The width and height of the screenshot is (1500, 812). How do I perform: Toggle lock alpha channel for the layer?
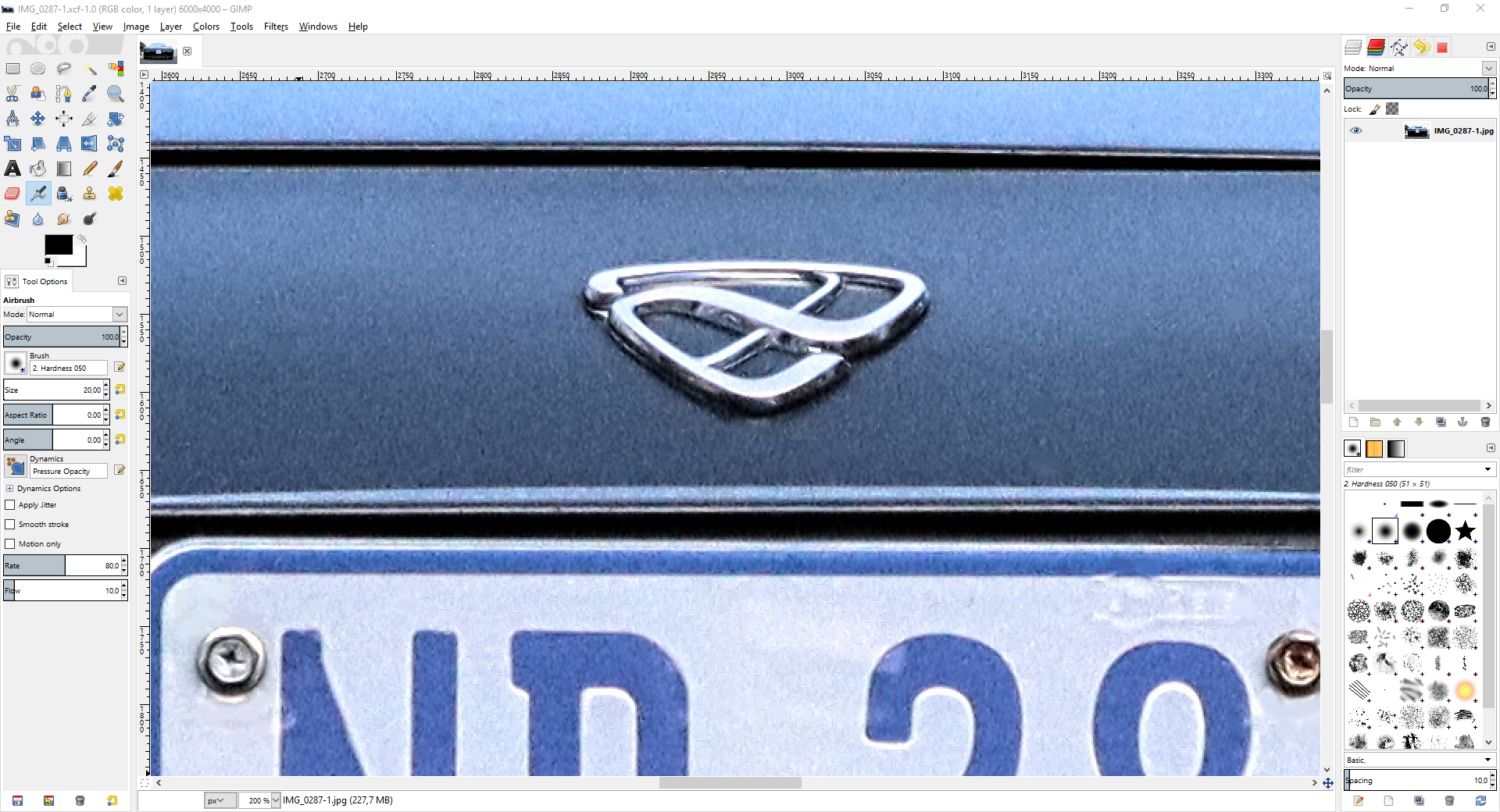[1392, 109]
